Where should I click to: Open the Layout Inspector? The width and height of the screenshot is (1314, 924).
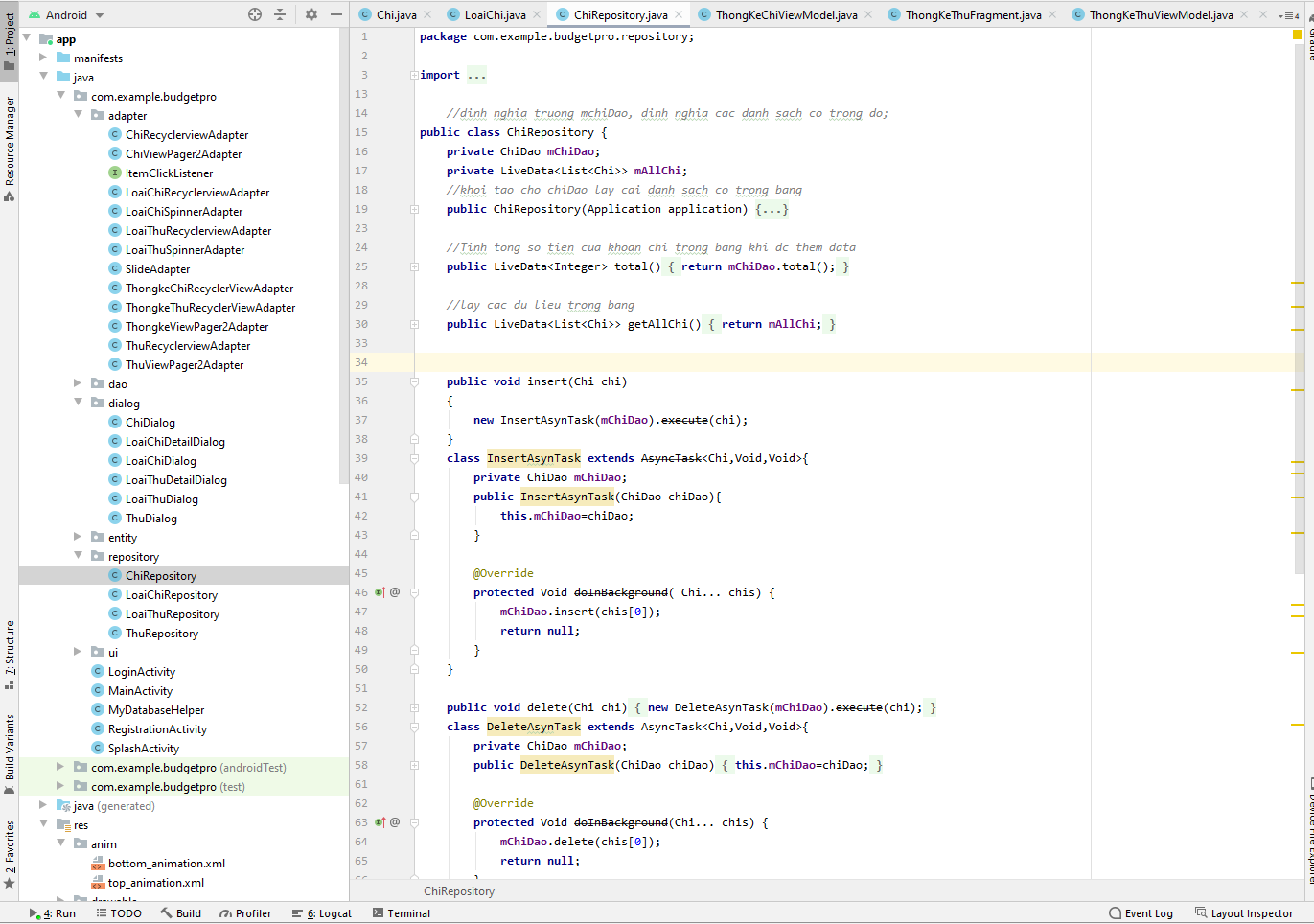click(x=1244, y=913)
